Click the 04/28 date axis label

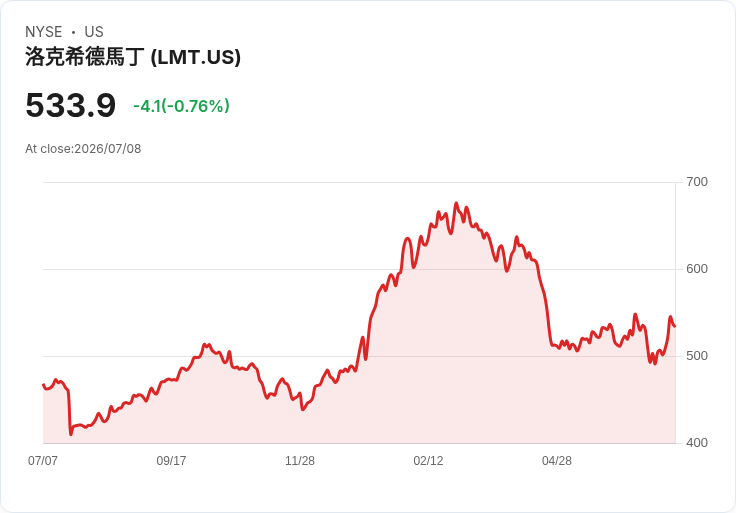click(557, 461)
